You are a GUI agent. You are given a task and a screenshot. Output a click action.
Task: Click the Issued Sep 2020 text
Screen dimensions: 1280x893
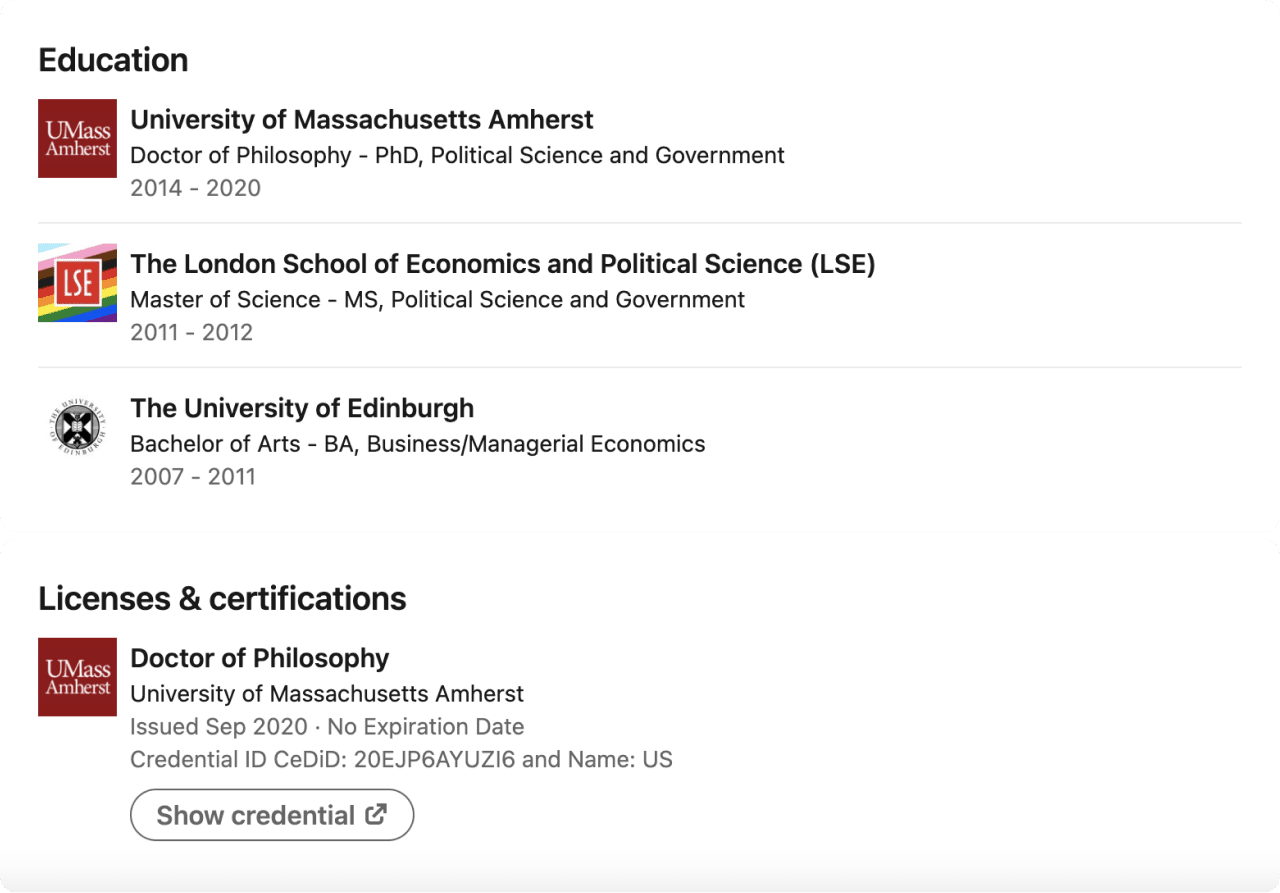tap(216, 727)
